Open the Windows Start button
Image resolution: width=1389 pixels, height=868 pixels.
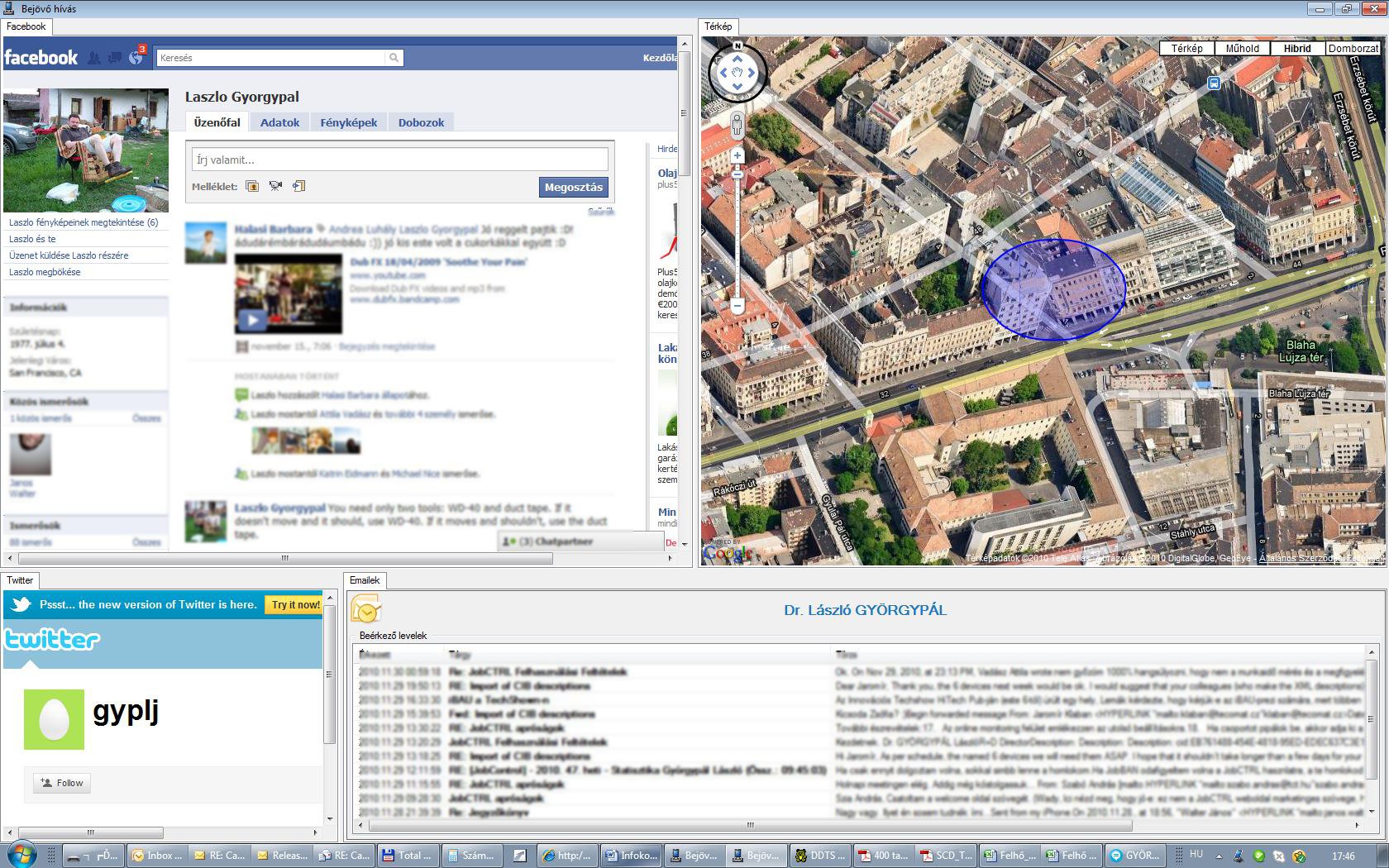(x=21, y=855)
